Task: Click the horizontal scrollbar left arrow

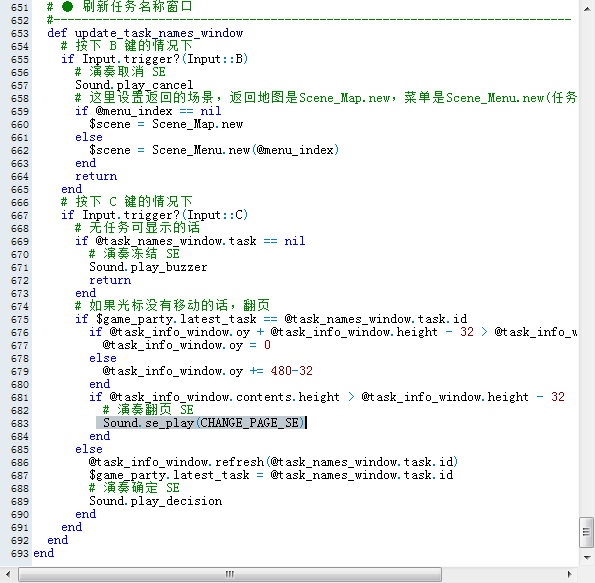Action: coord(8,574)
